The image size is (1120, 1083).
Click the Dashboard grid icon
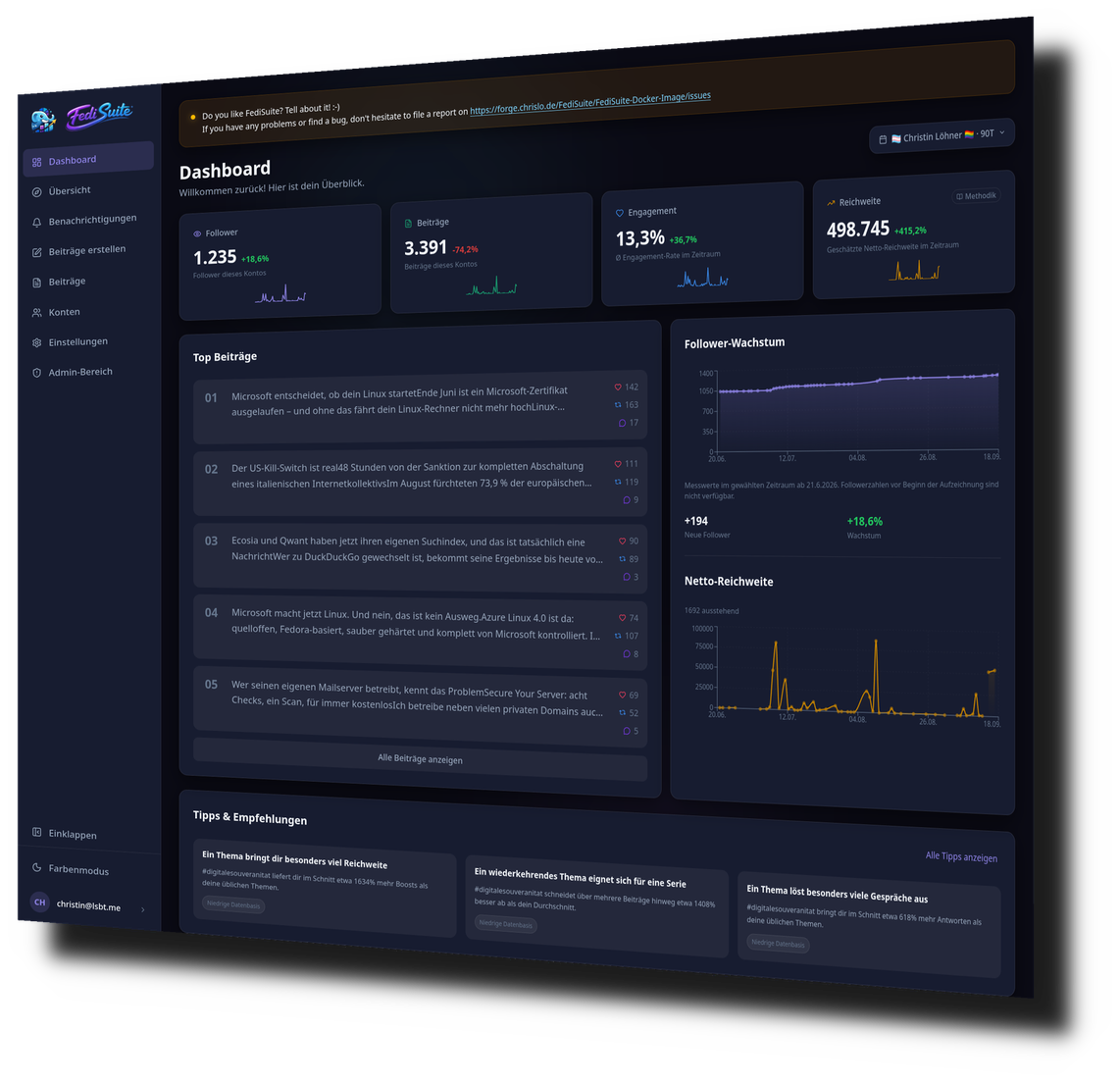click(36, 162)
